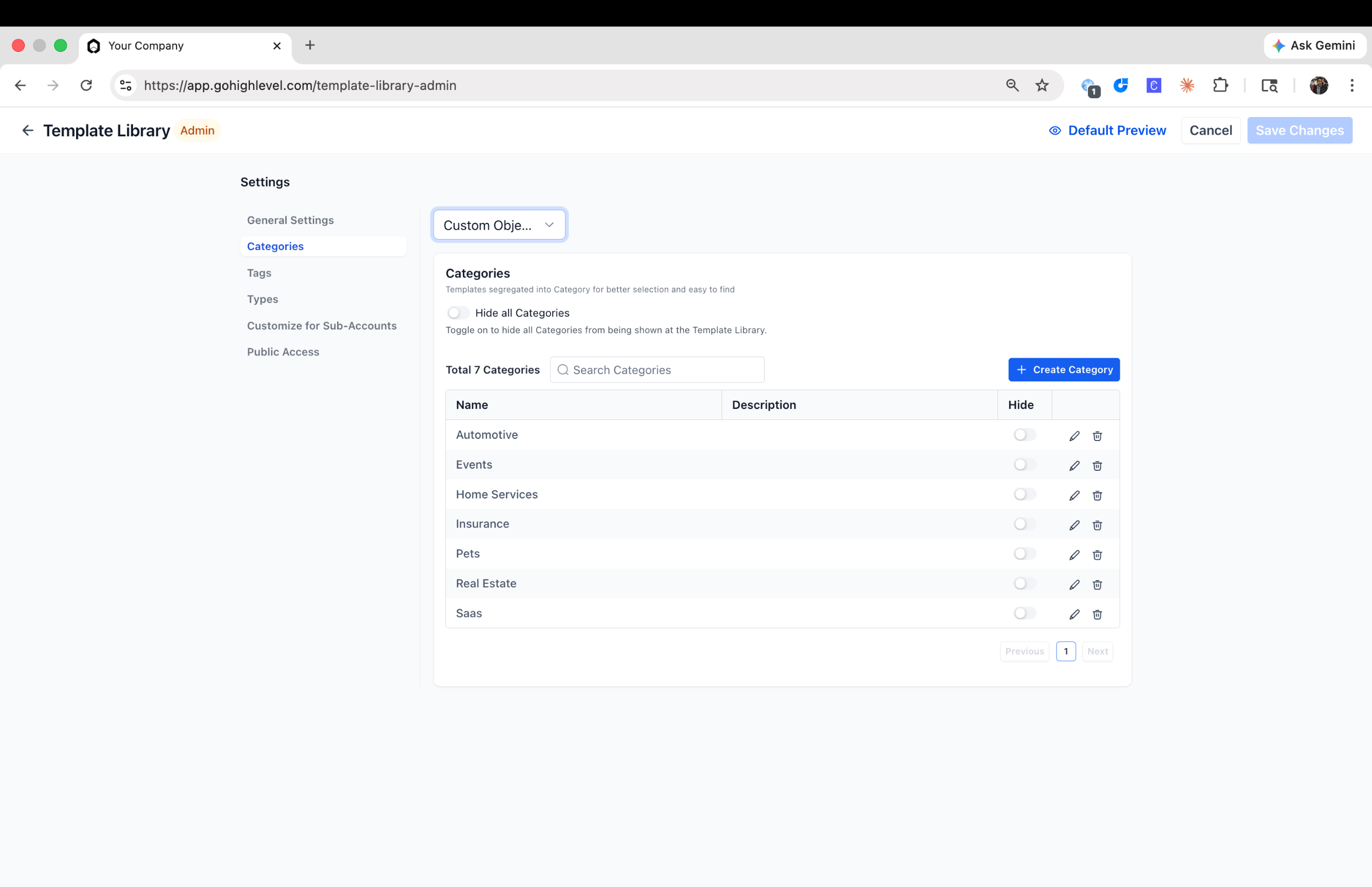This screenshot has height=887, width=1372.
Task: Edit the Real Estate category
Action: (1074, 585)
